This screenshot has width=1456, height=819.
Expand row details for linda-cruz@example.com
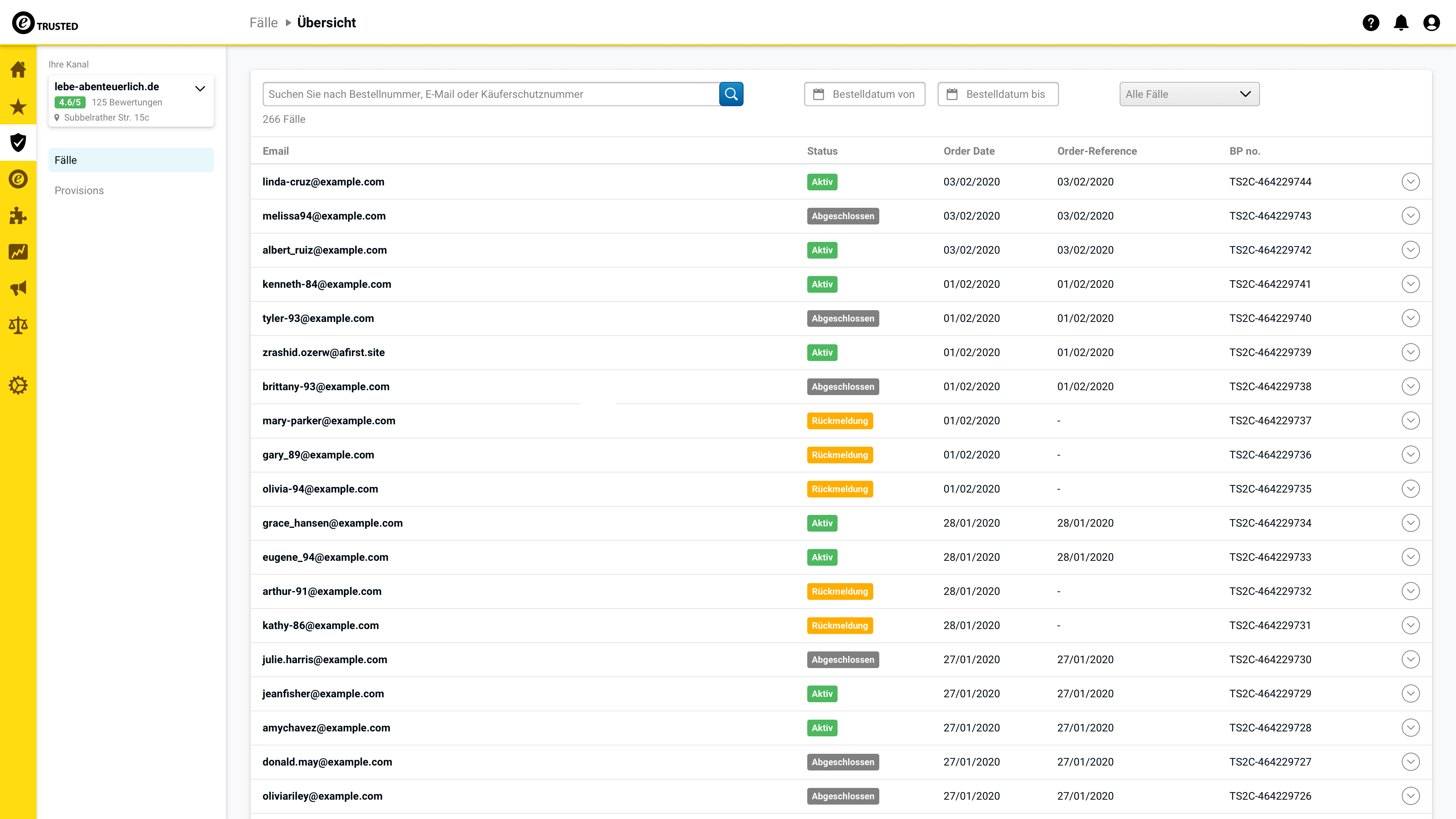pos(1410,182)
